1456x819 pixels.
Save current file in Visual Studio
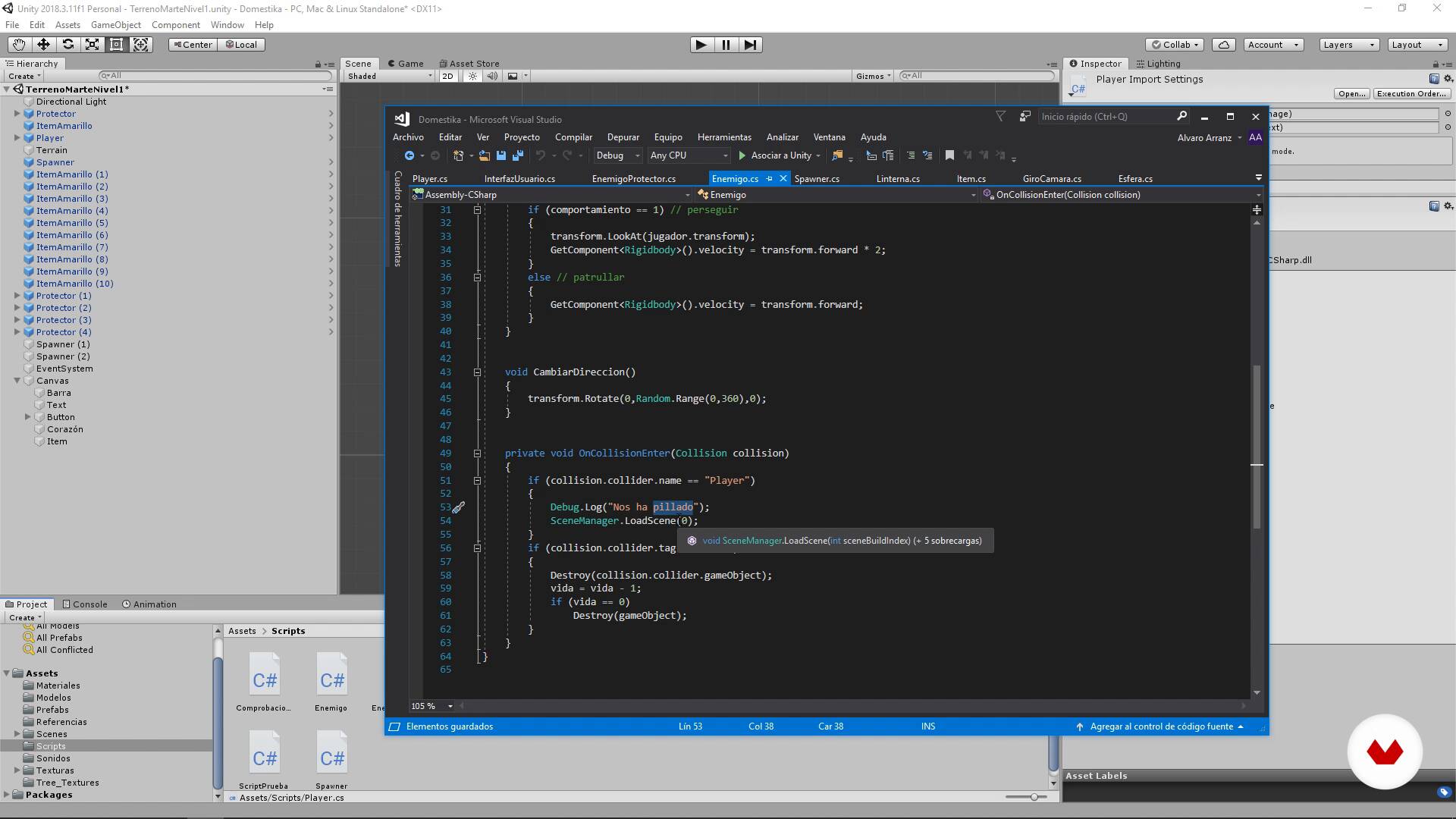tap(501, 155)
